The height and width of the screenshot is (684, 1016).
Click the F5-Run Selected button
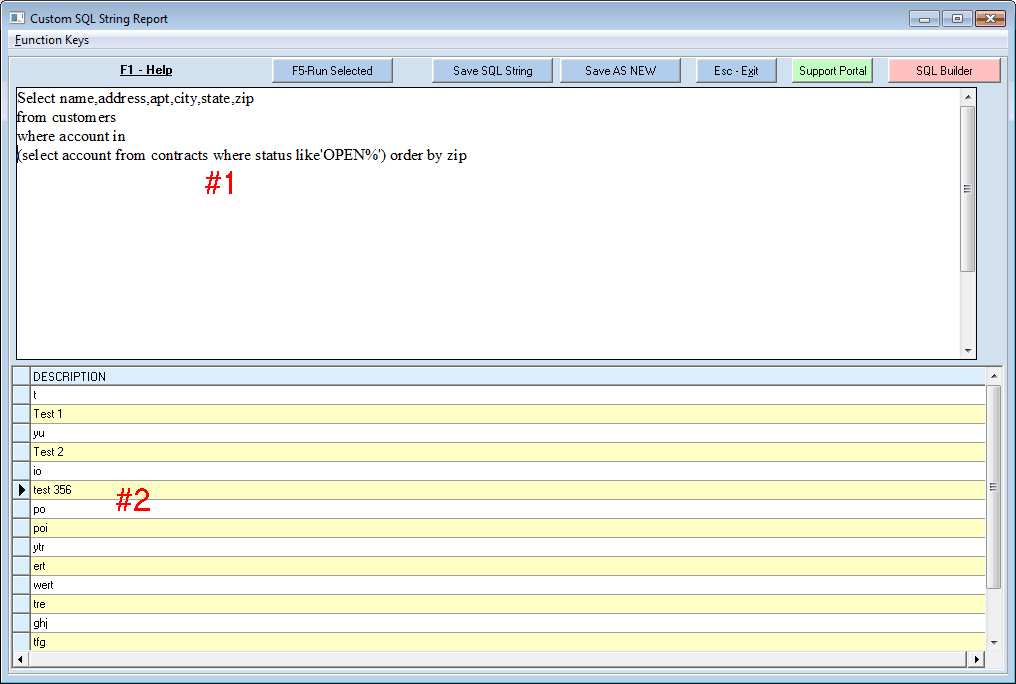click(x=332, y=71)
